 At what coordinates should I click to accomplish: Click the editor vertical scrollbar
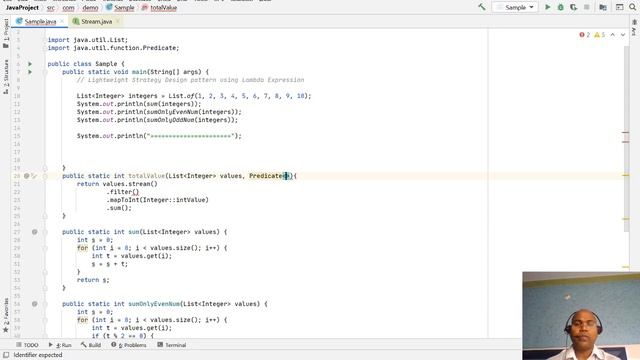point(626,139)
